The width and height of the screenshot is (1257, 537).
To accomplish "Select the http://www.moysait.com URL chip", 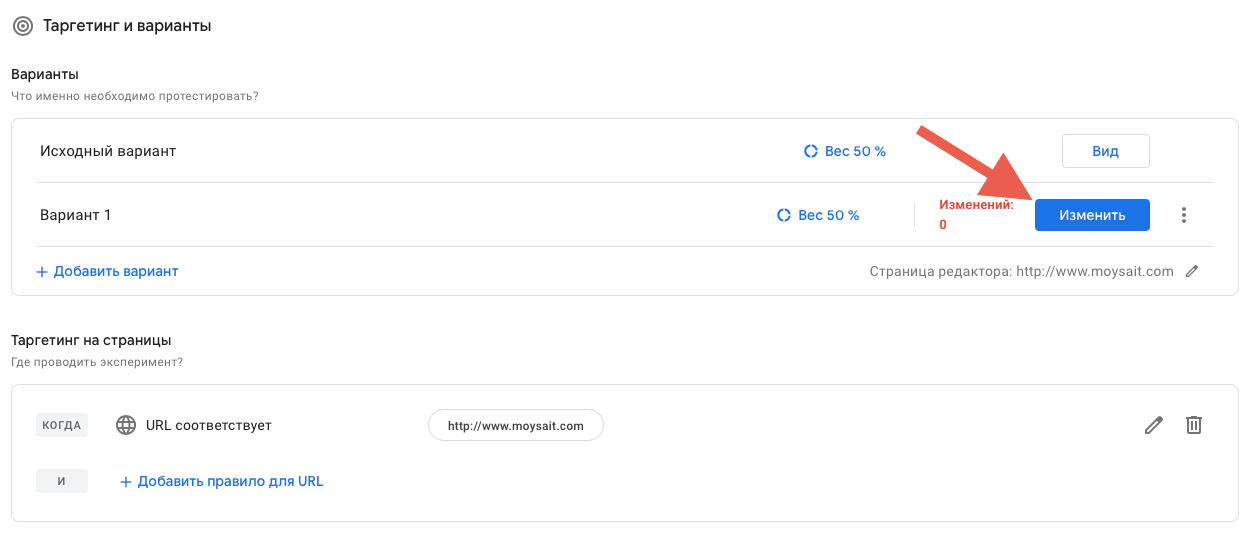I will tap(515, 425).
